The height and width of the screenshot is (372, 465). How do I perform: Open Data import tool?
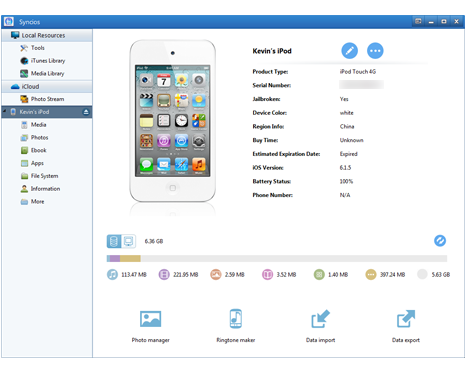pos(320,326)
